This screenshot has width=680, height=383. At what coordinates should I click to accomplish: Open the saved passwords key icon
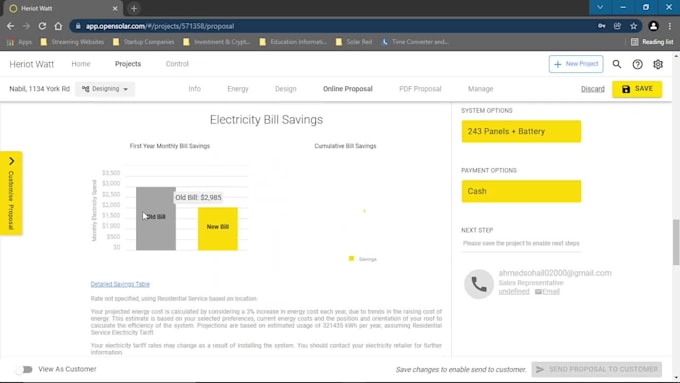tap(602, 26)
